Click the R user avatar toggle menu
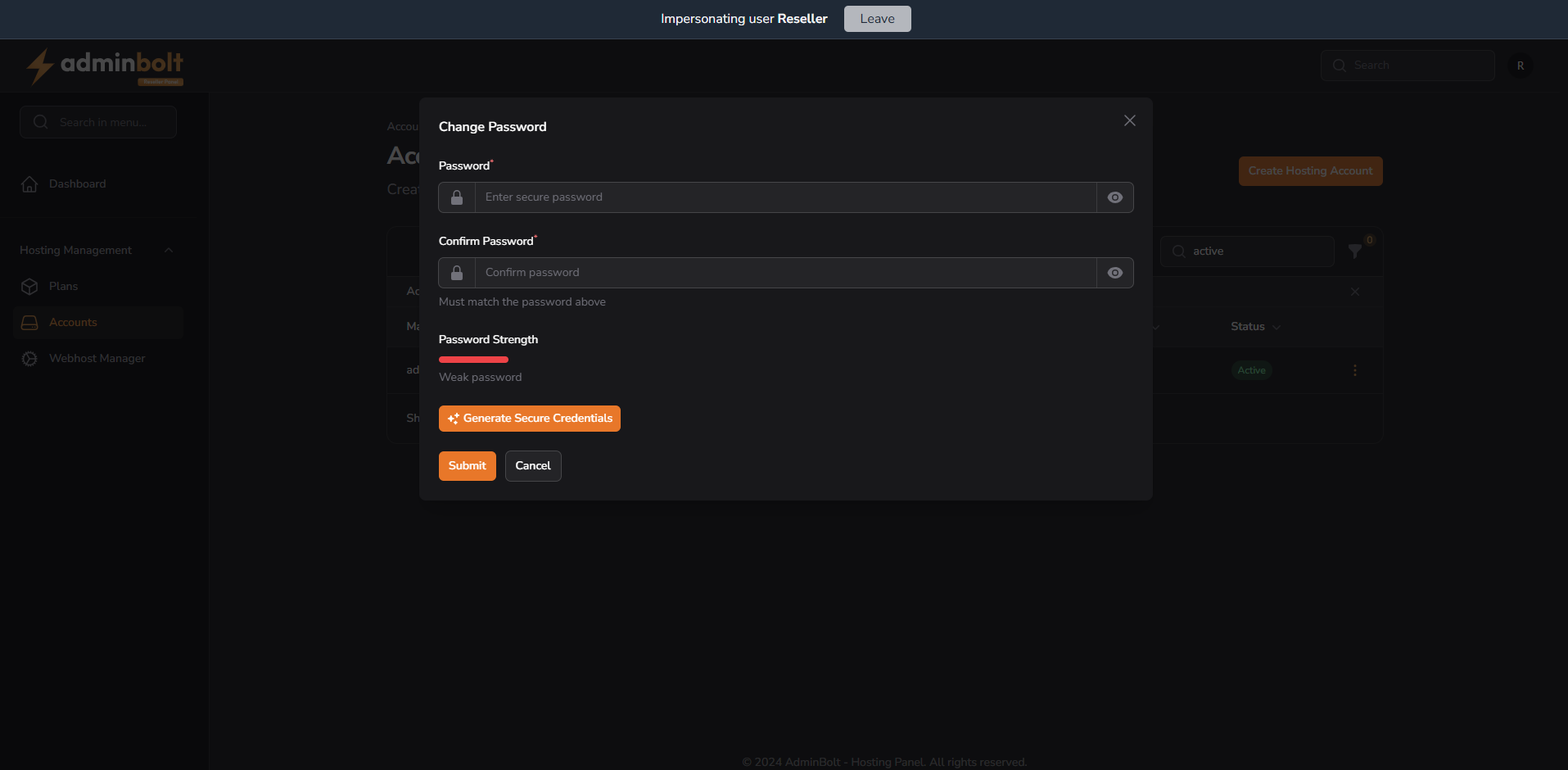Viewport: 1568px width, 770px height. coord(1520,65)
